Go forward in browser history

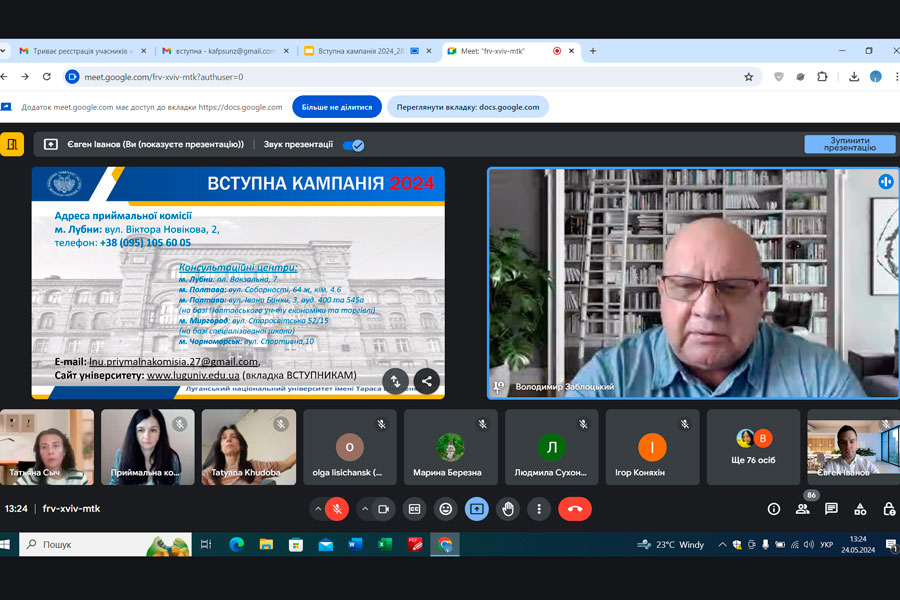25,77
